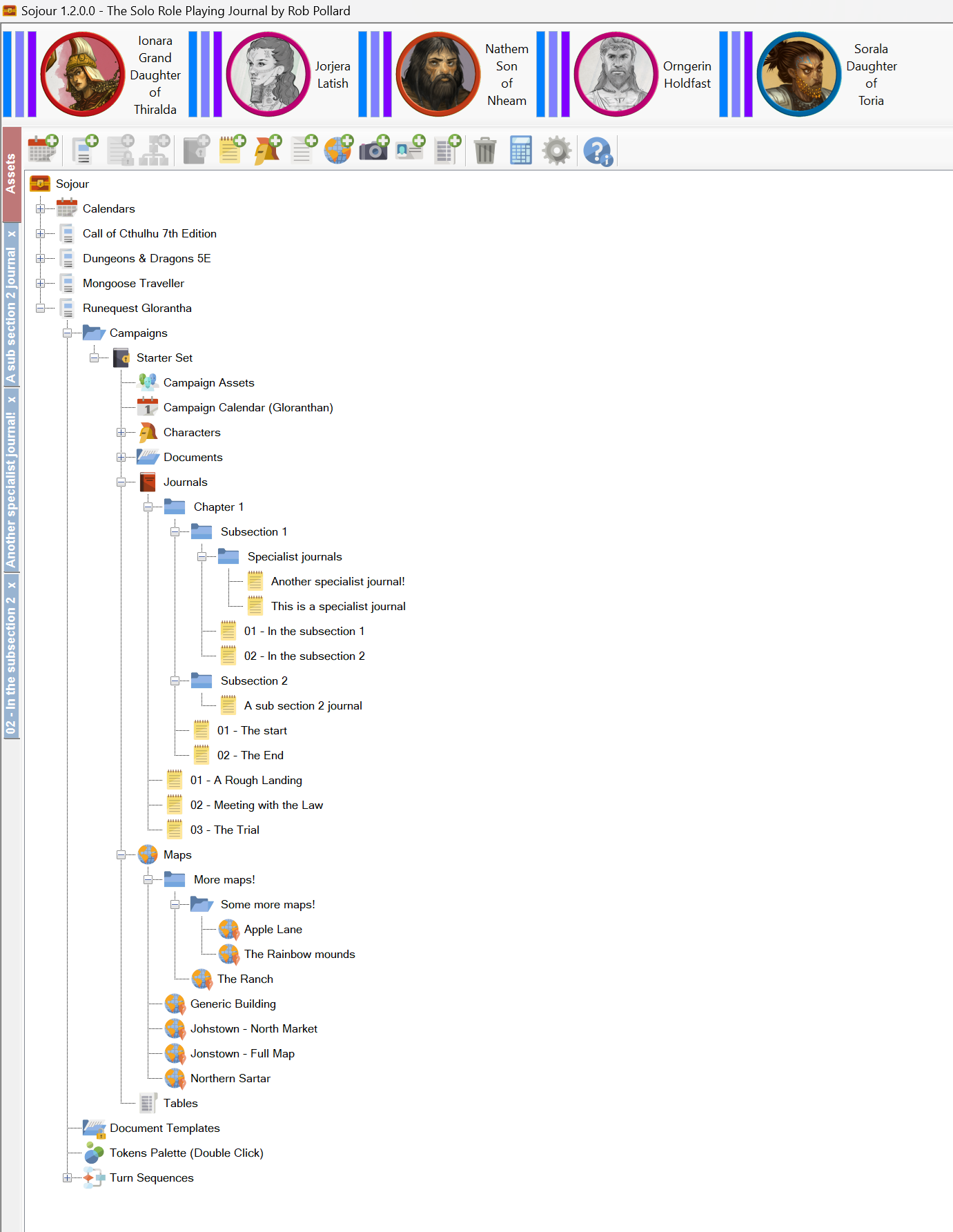The width and height of the screenshot is (953, 1232).
Task: Click Sorala Daughter of Toria portrait
Action: pyautogui.click(x=798, y=75)
